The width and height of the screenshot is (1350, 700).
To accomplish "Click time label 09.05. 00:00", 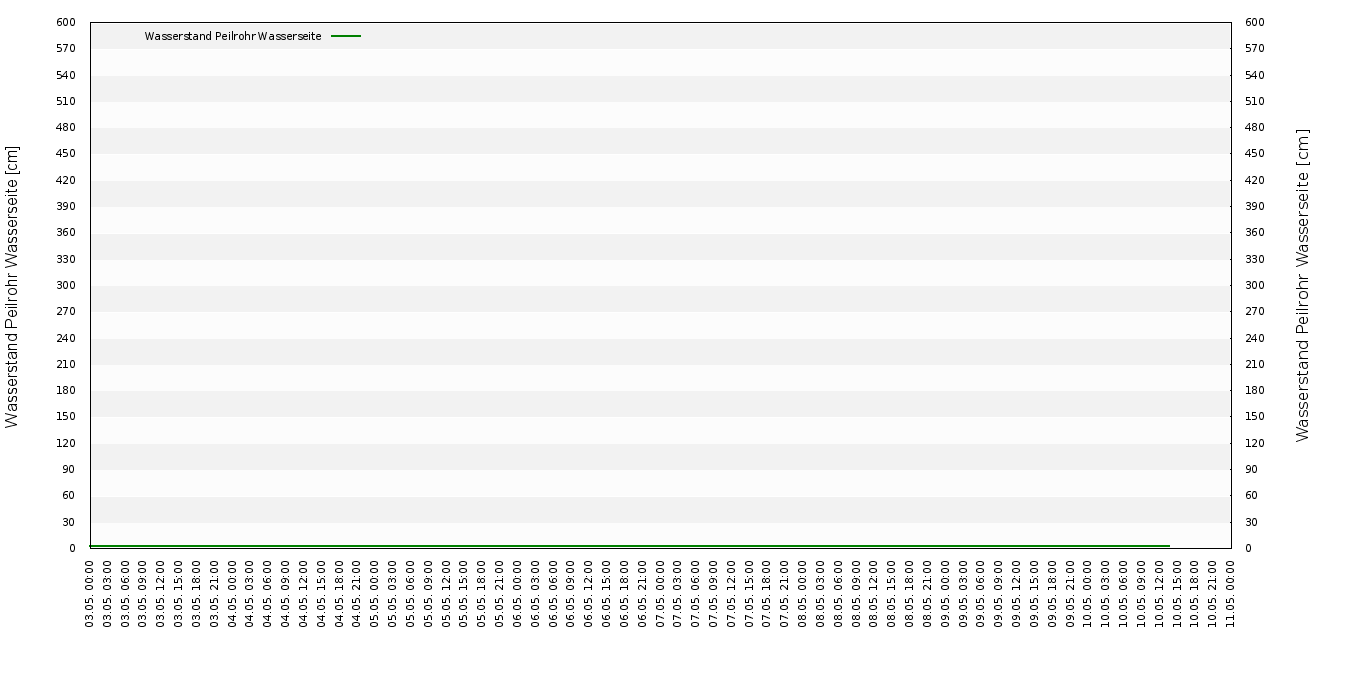I will tap(945, 594).
